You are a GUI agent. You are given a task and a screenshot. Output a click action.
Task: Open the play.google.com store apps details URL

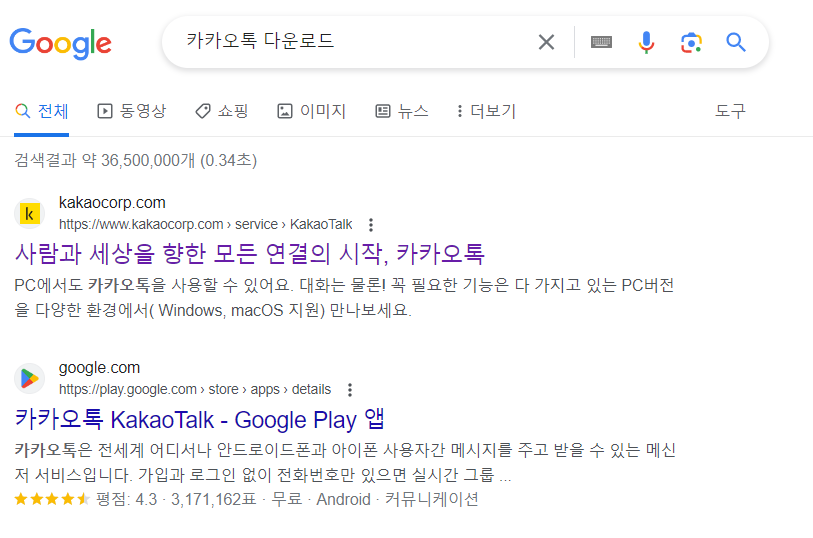tap(195, 389)
